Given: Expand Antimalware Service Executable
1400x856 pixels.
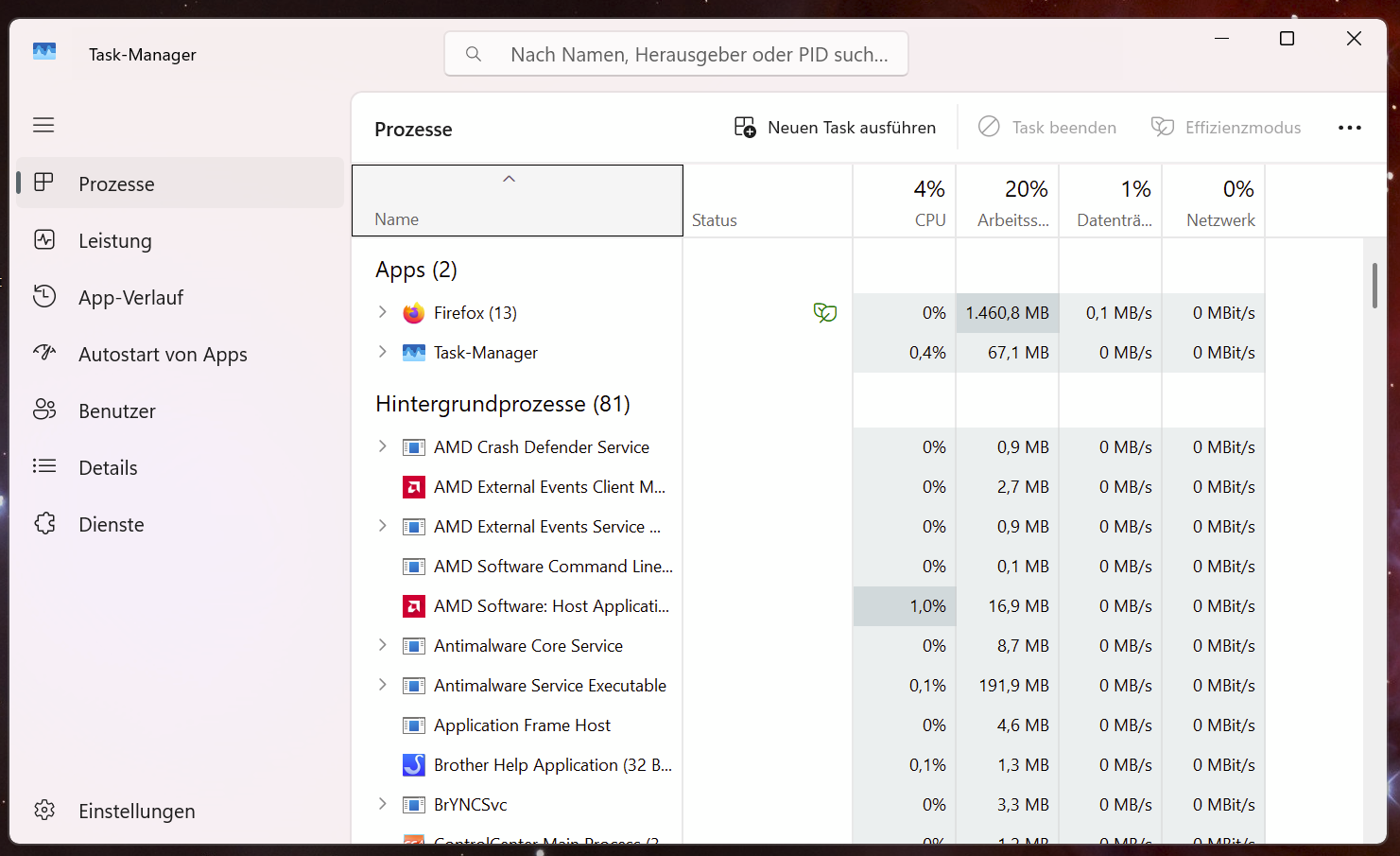Looking at the screenshot, I should point(382,685).
